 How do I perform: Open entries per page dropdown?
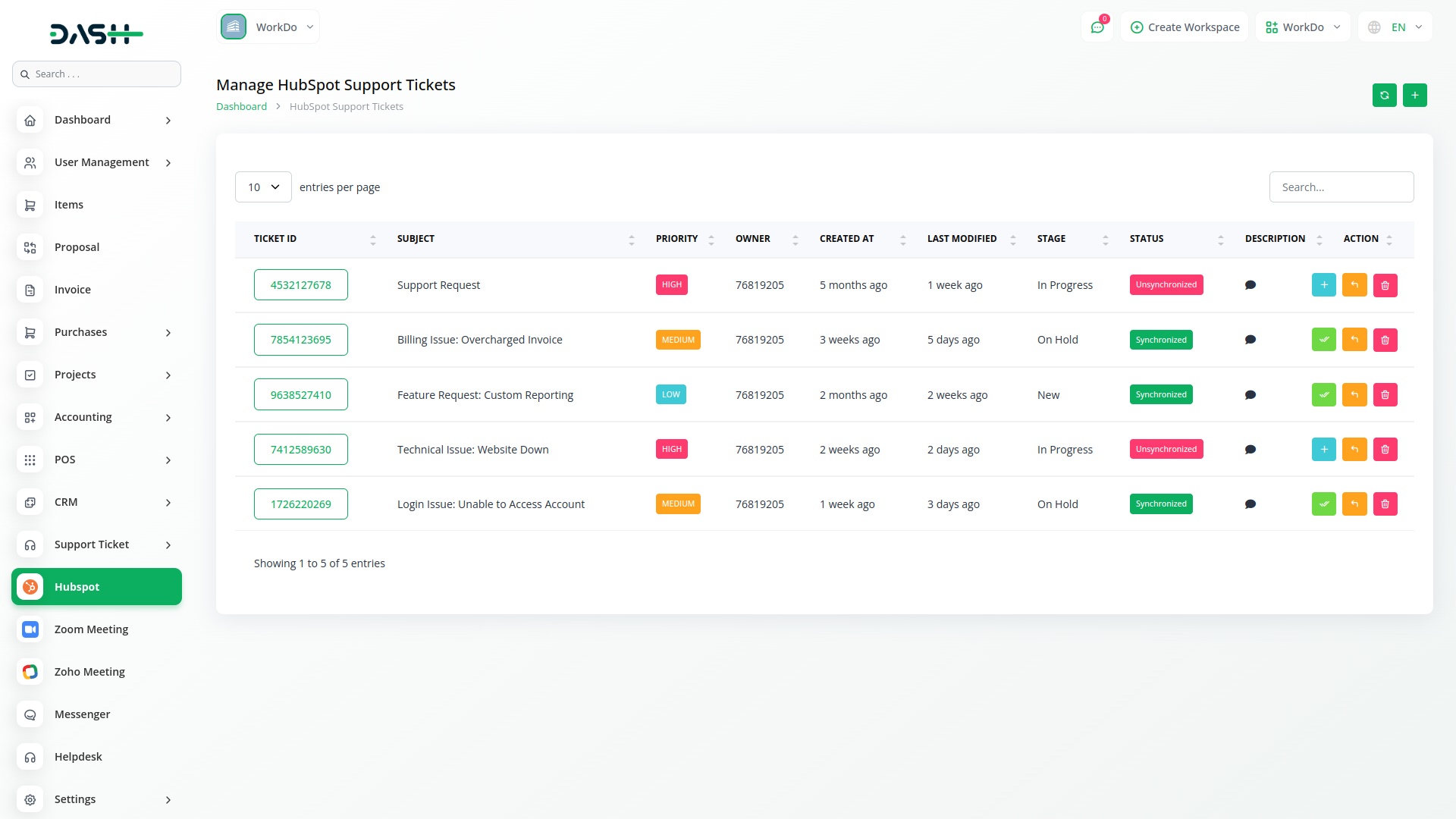[x=263, y=187]
